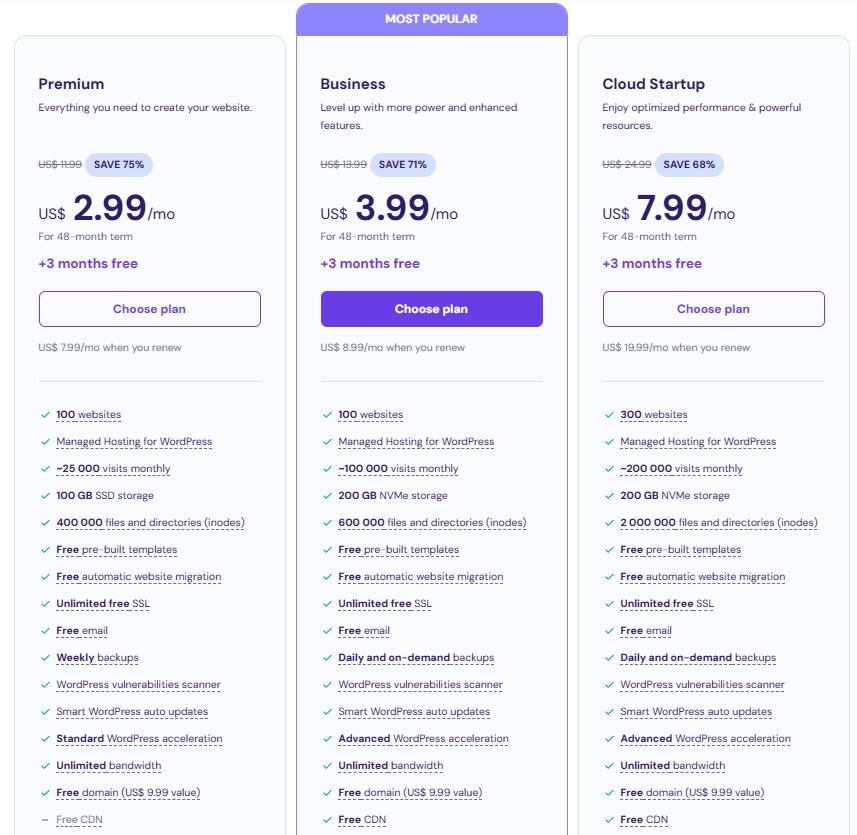Open the ~100 000 visits monthly tooltip in Business
Image resolution: width=857 pixels, height=835 pixels.
pyautogui.click(x=398, y=469)
